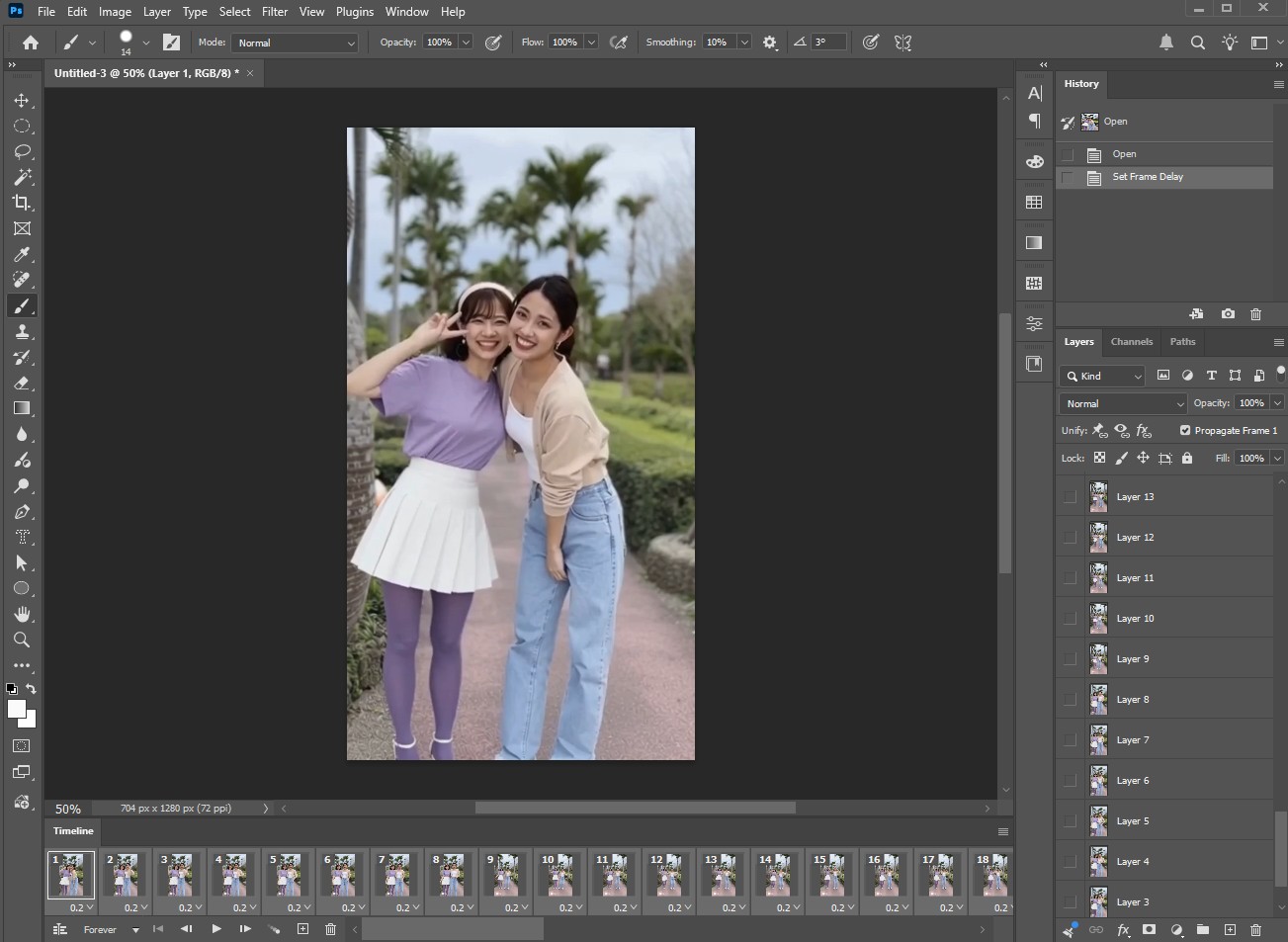Click the foreground color swatch
This screenshot has height=942, width=1288.
tap(17, 709)
